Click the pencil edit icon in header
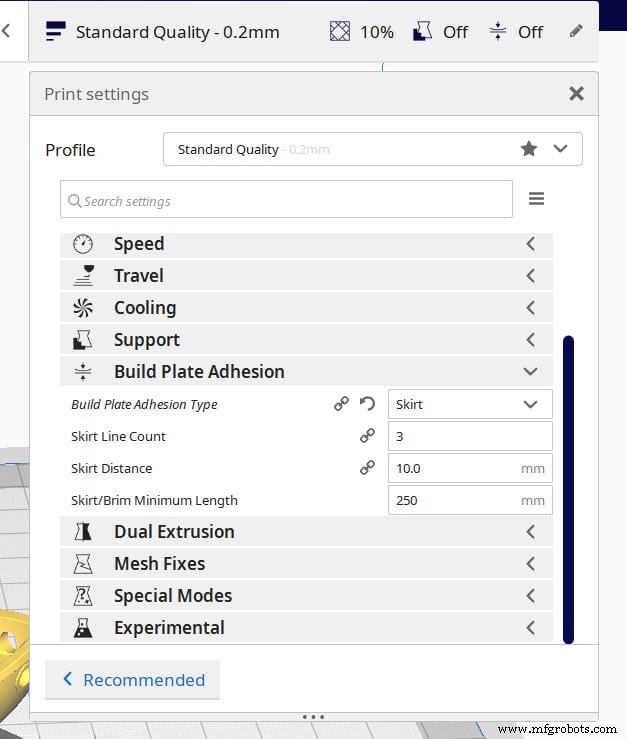 [576, 31]
